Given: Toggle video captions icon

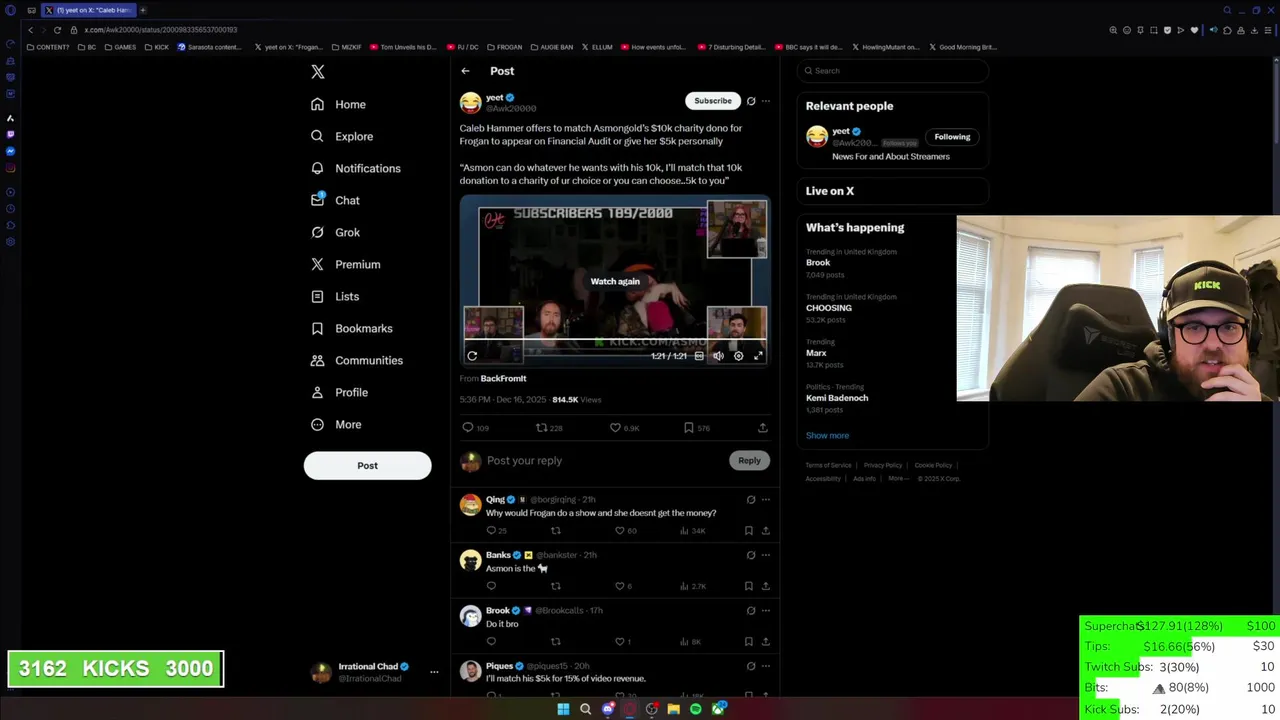Looking at the screenshot, I should (x=699, y=356).
